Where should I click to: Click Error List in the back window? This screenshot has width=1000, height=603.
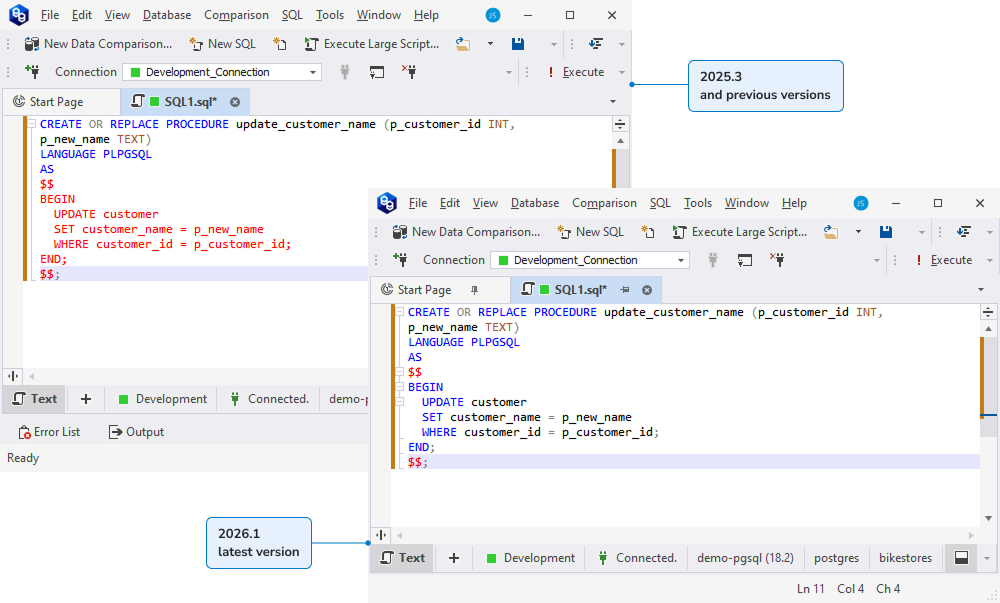[x=49, y=432]
